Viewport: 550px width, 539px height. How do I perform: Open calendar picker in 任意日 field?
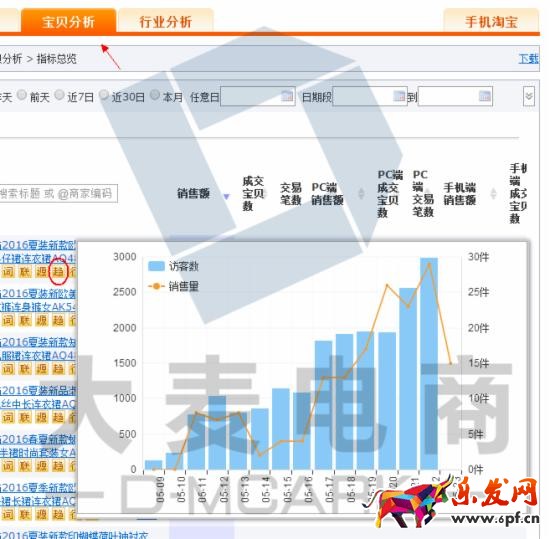(287, 96)
